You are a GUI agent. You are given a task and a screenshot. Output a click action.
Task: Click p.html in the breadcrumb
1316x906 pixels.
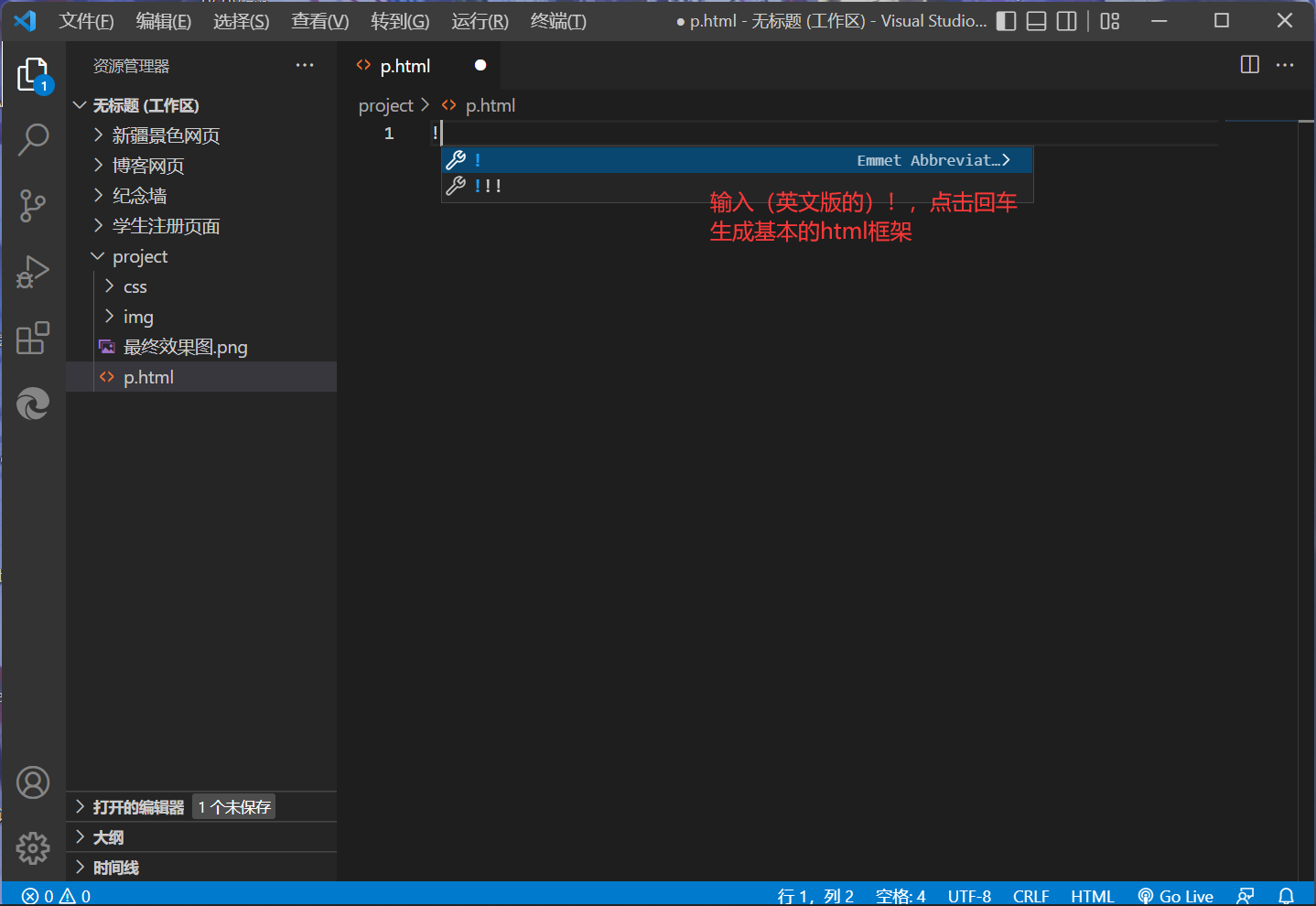pyautogui.click(x=491, y=105)
